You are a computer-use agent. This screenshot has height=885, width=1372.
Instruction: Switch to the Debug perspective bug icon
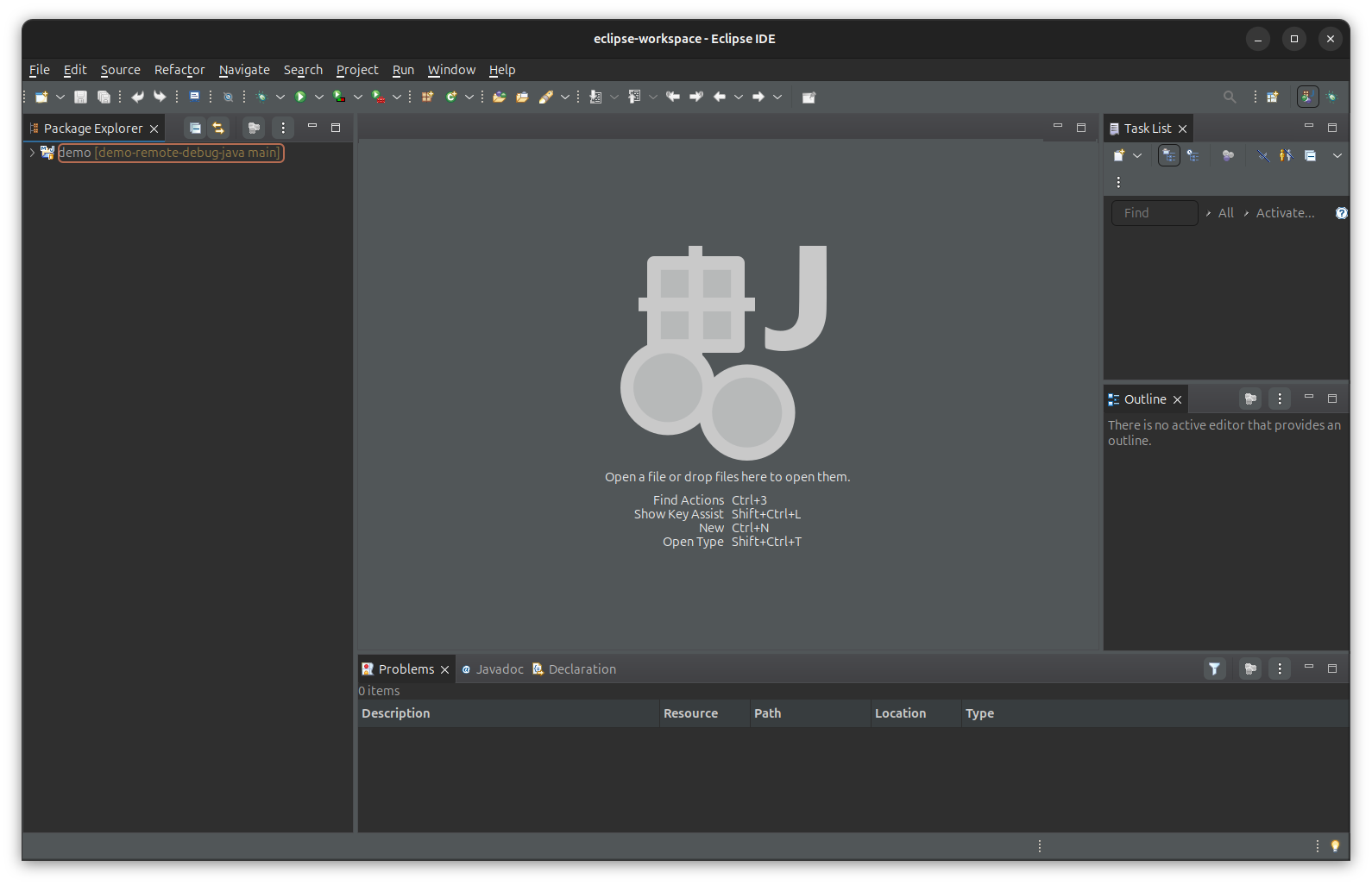tap(1331, 97)
